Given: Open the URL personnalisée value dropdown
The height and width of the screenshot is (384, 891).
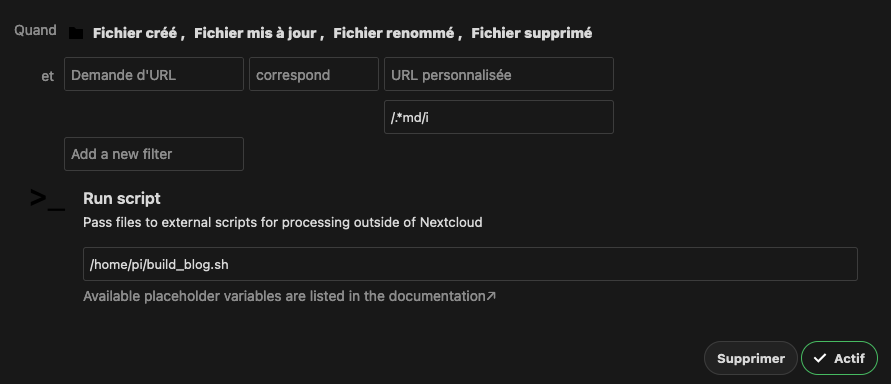Looking at the screenshot, I should [499, 74].
